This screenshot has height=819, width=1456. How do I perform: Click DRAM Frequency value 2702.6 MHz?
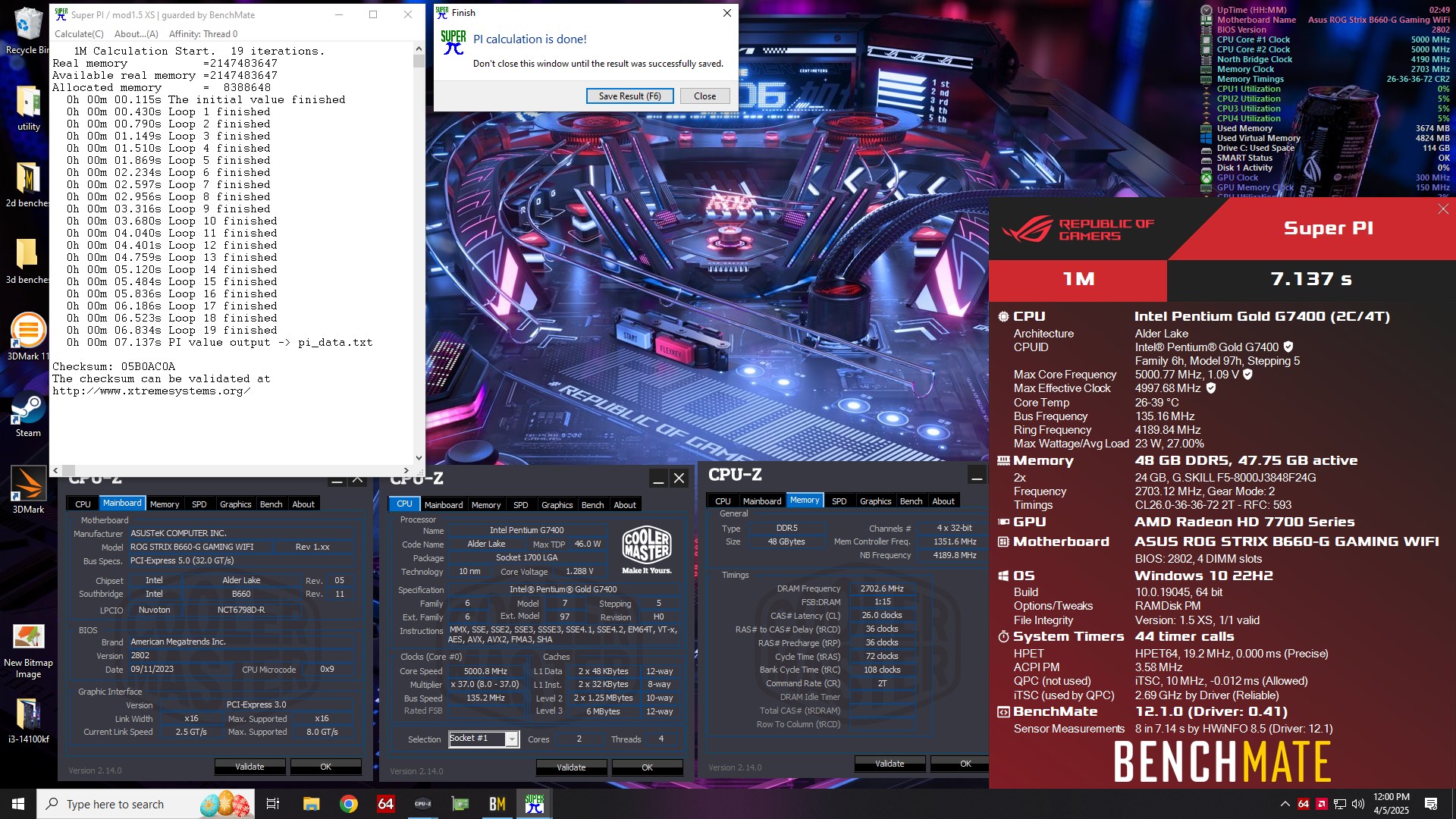(882, 588)
